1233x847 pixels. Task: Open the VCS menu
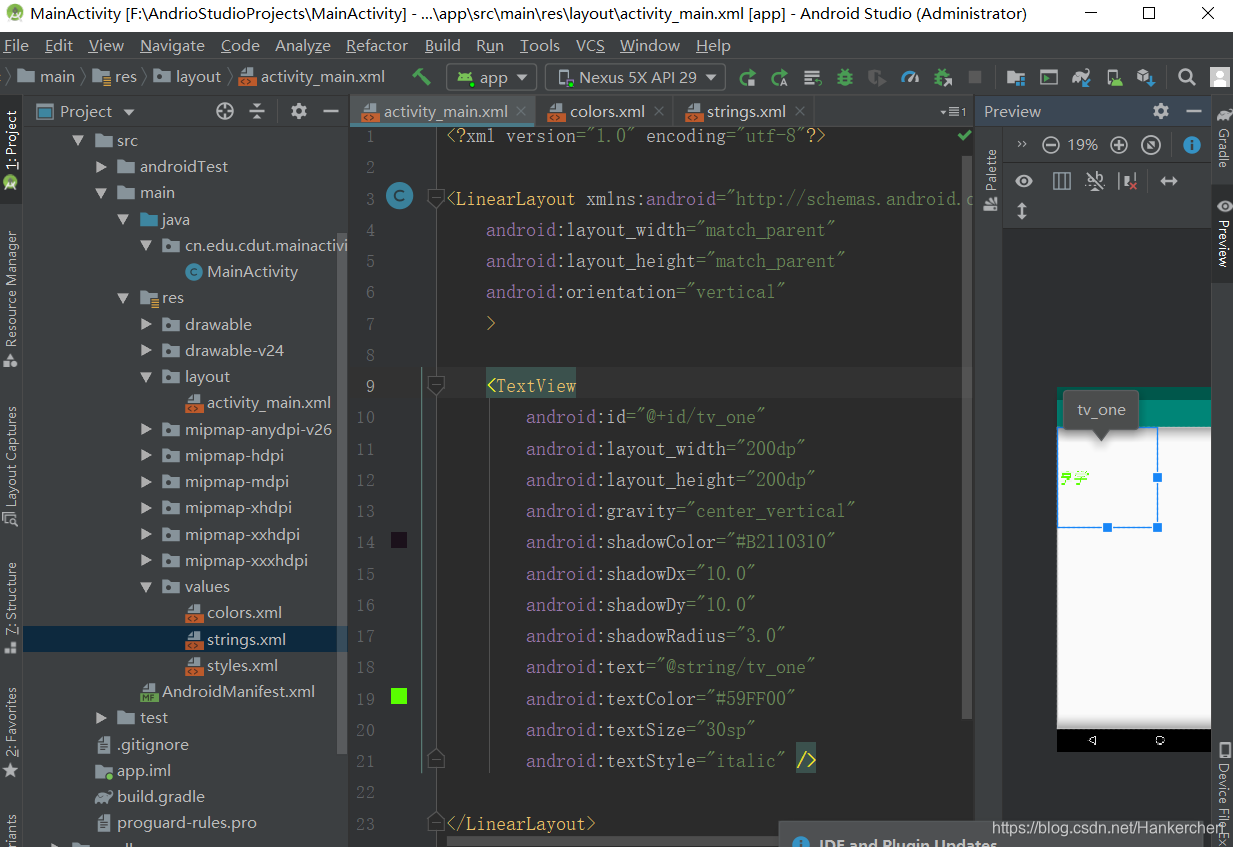pos(590,46)
